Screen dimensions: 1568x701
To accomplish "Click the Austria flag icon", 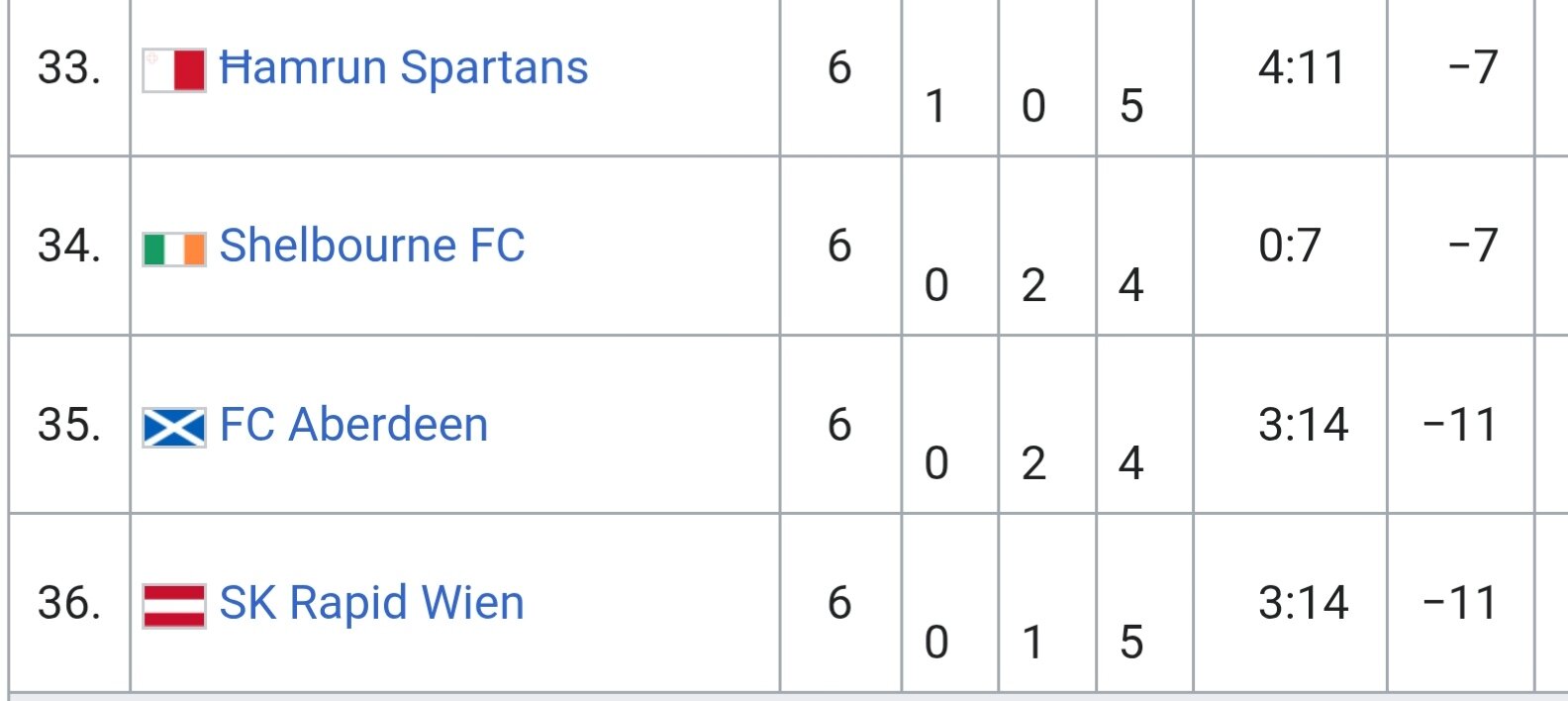I will [x=174, y=606].
